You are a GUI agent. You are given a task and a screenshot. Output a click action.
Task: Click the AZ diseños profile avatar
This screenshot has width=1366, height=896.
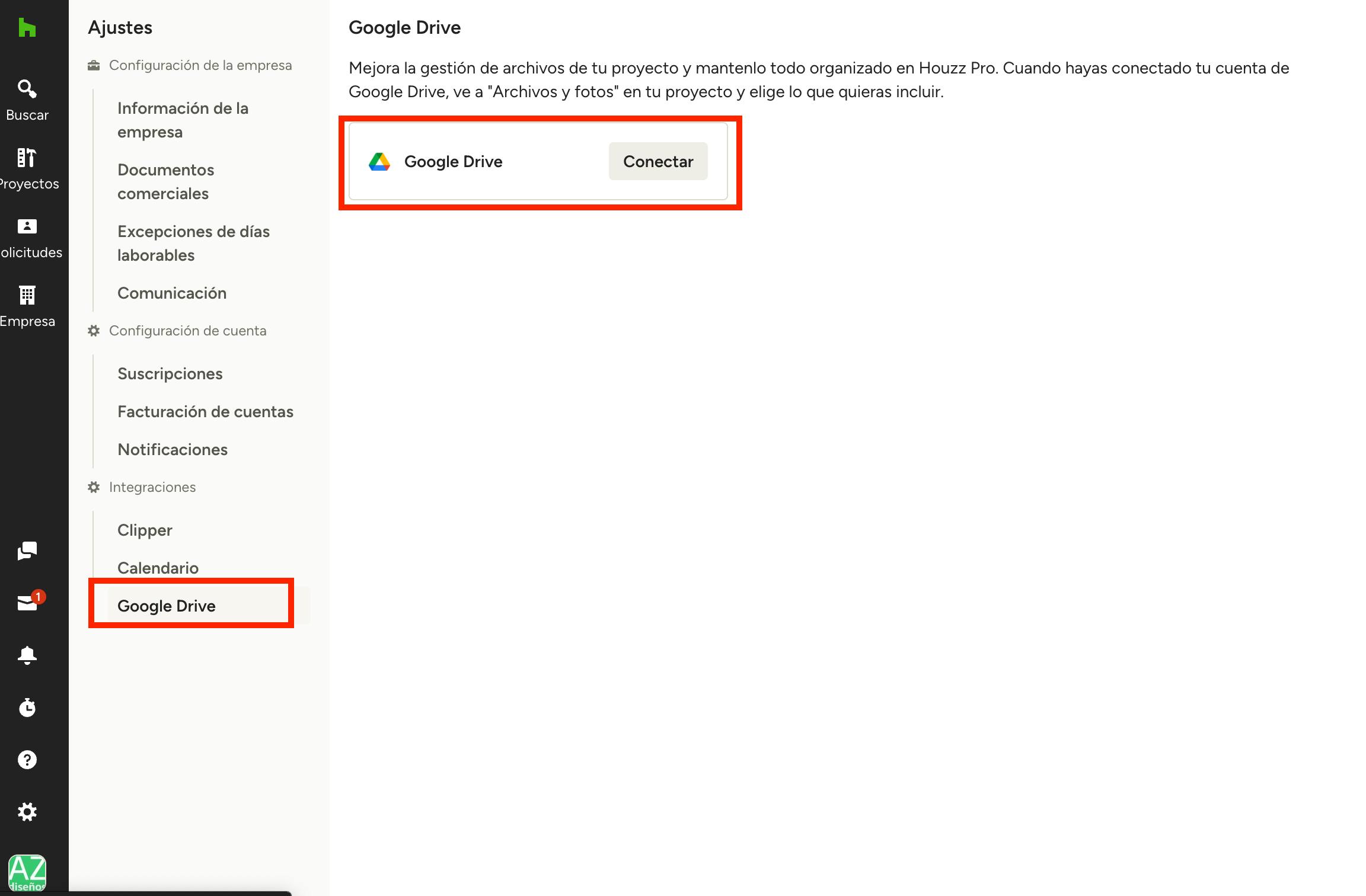point(27,872)
